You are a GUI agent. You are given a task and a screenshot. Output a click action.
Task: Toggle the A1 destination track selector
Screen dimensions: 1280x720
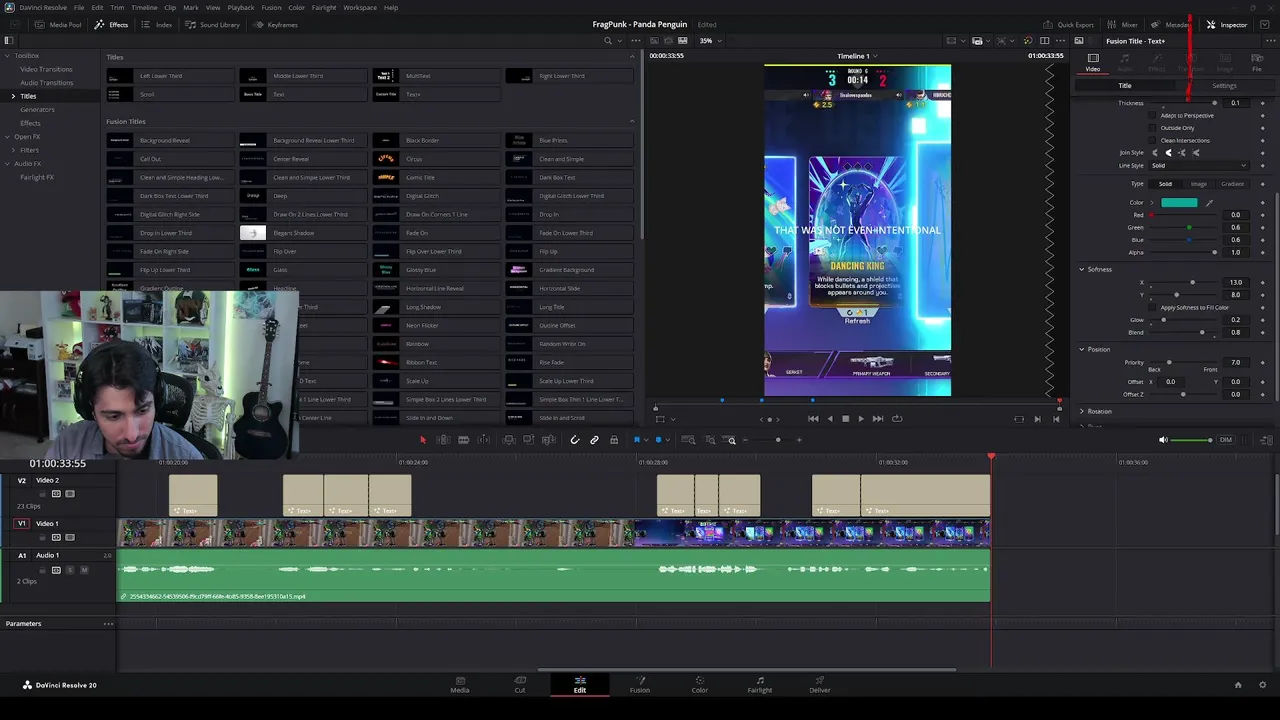pyautogui.click(x=22, y=555)
